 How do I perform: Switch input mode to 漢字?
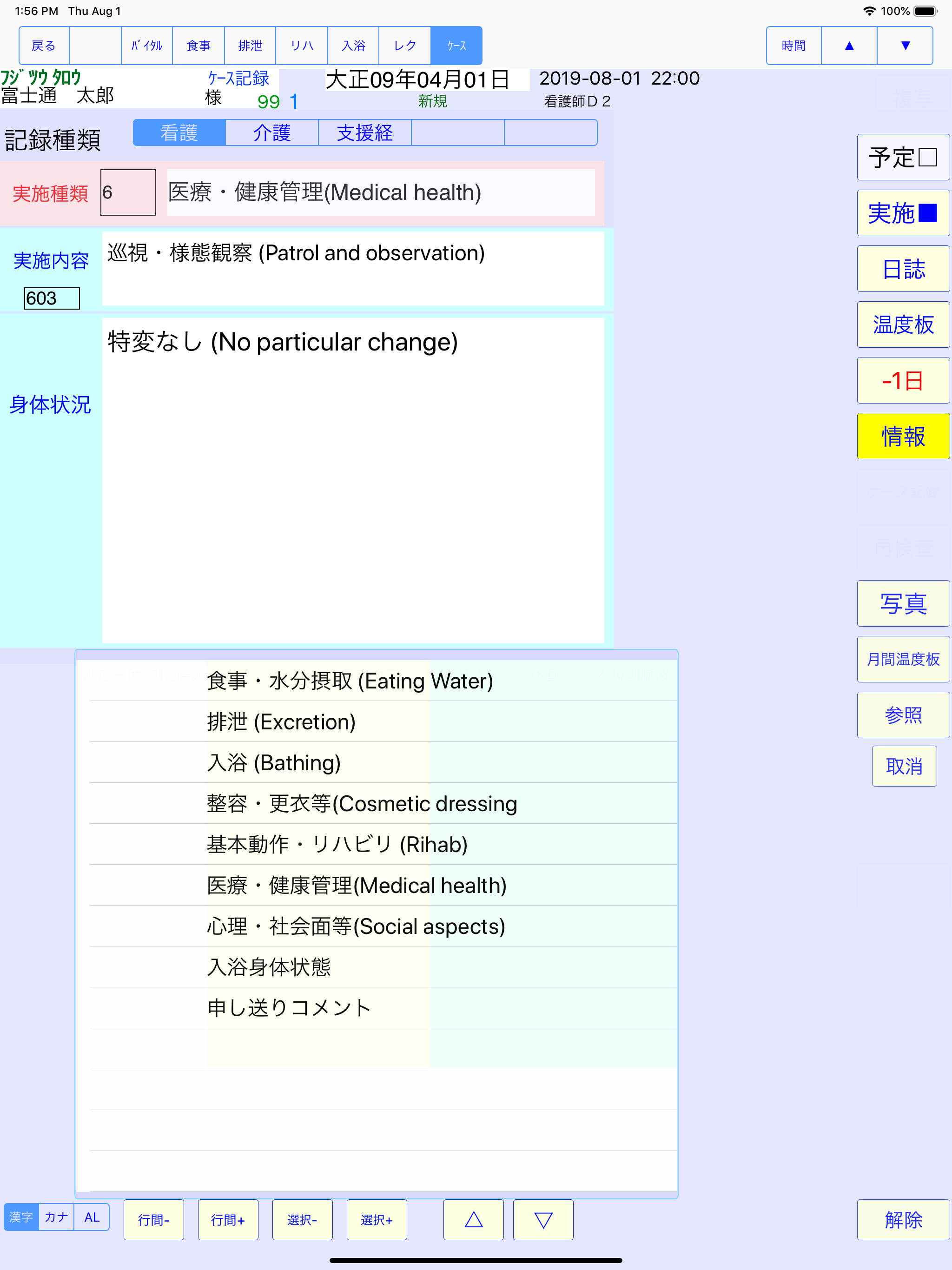tap(21, 1217)
